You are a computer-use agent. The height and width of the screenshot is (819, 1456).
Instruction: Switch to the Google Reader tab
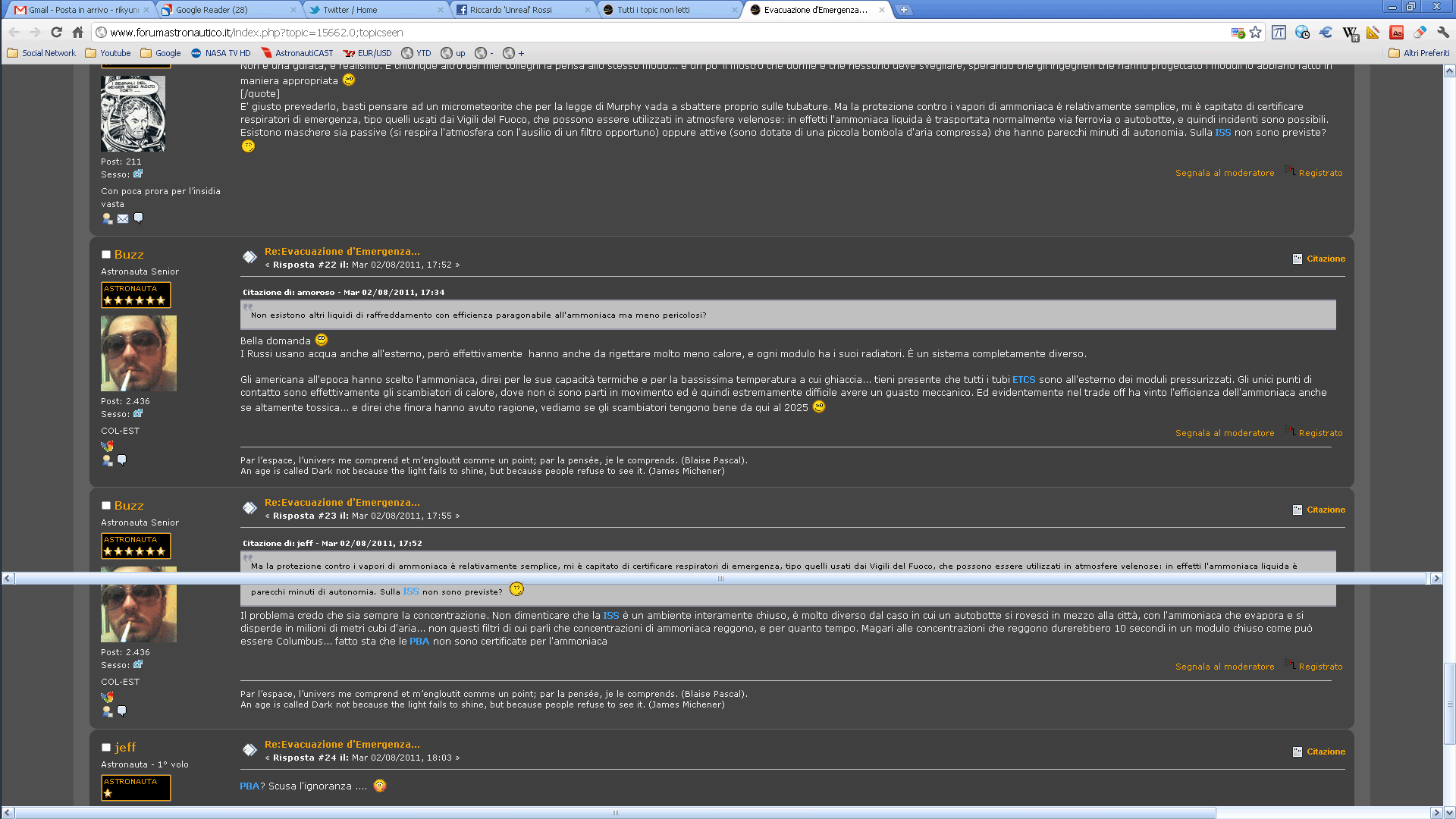tap(212, 10)
